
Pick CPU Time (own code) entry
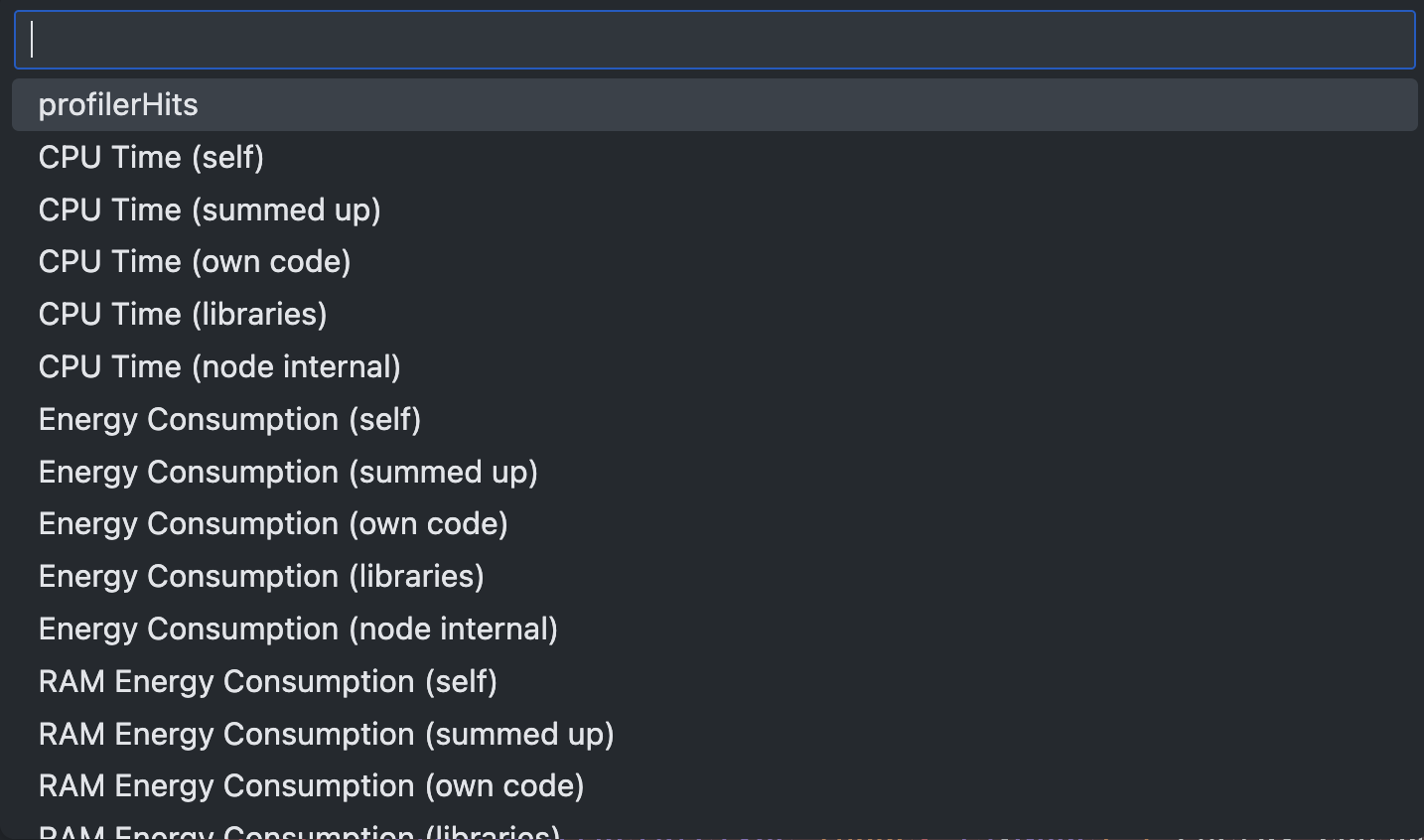(195, 262)
